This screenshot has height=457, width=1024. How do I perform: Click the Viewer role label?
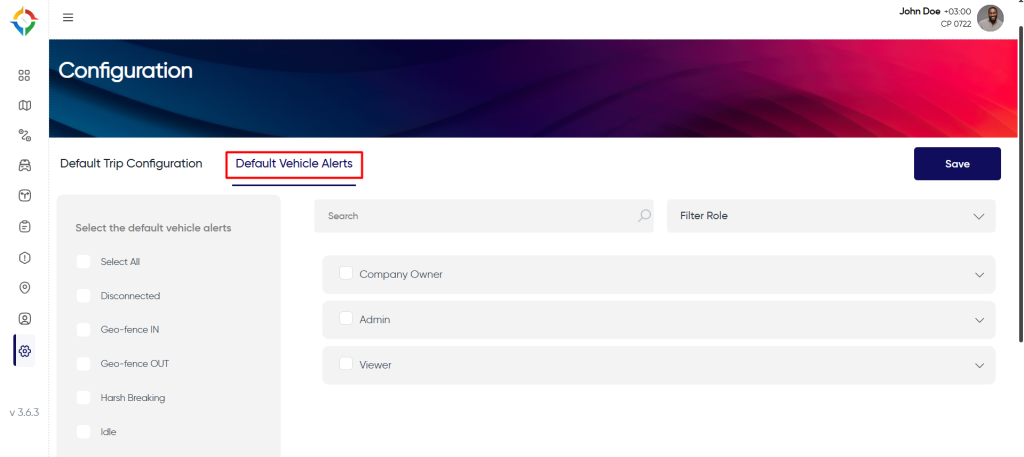(x=376, y=365)
